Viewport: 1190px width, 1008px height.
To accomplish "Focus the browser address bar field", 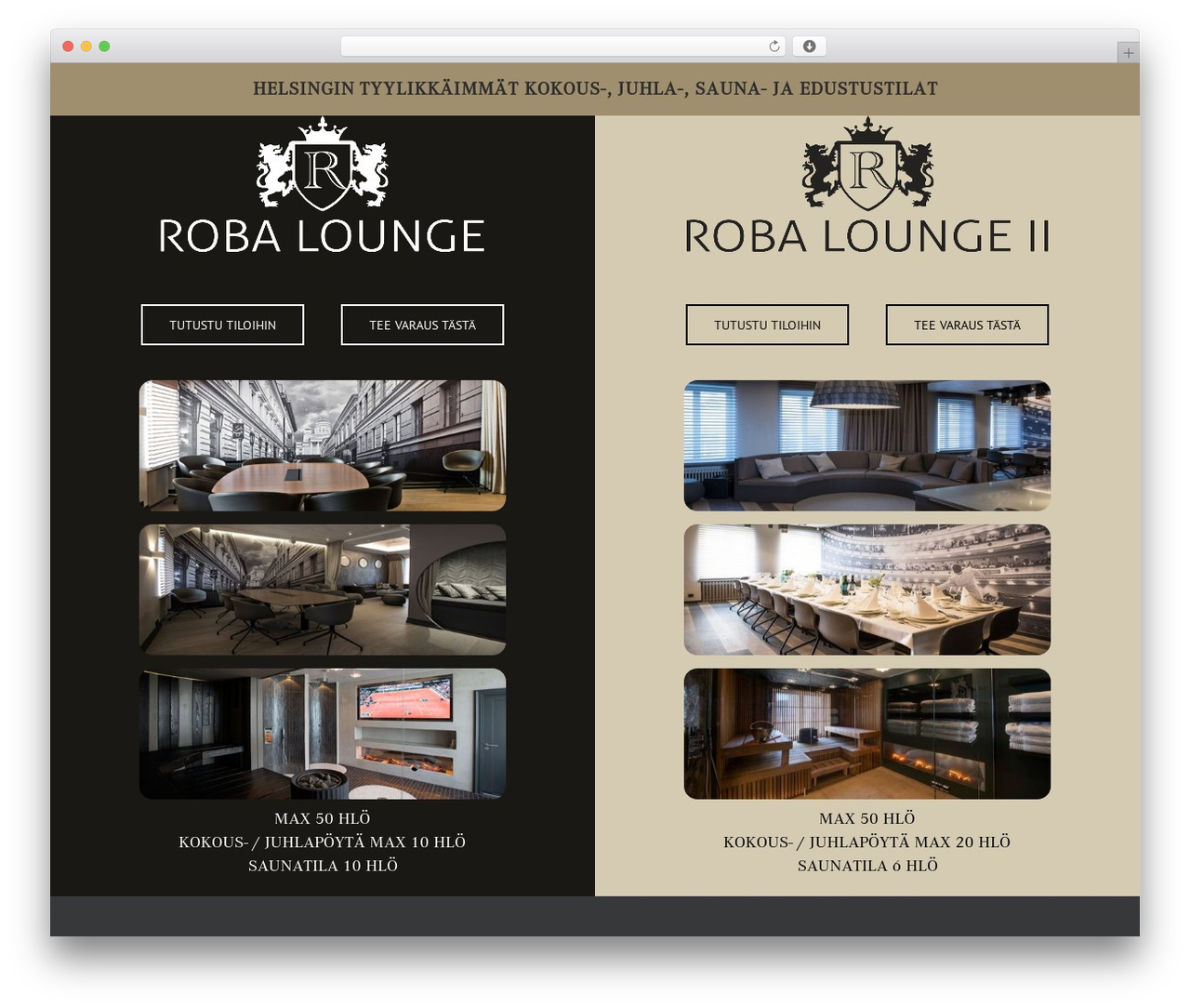I will click(x=563, y=46).
